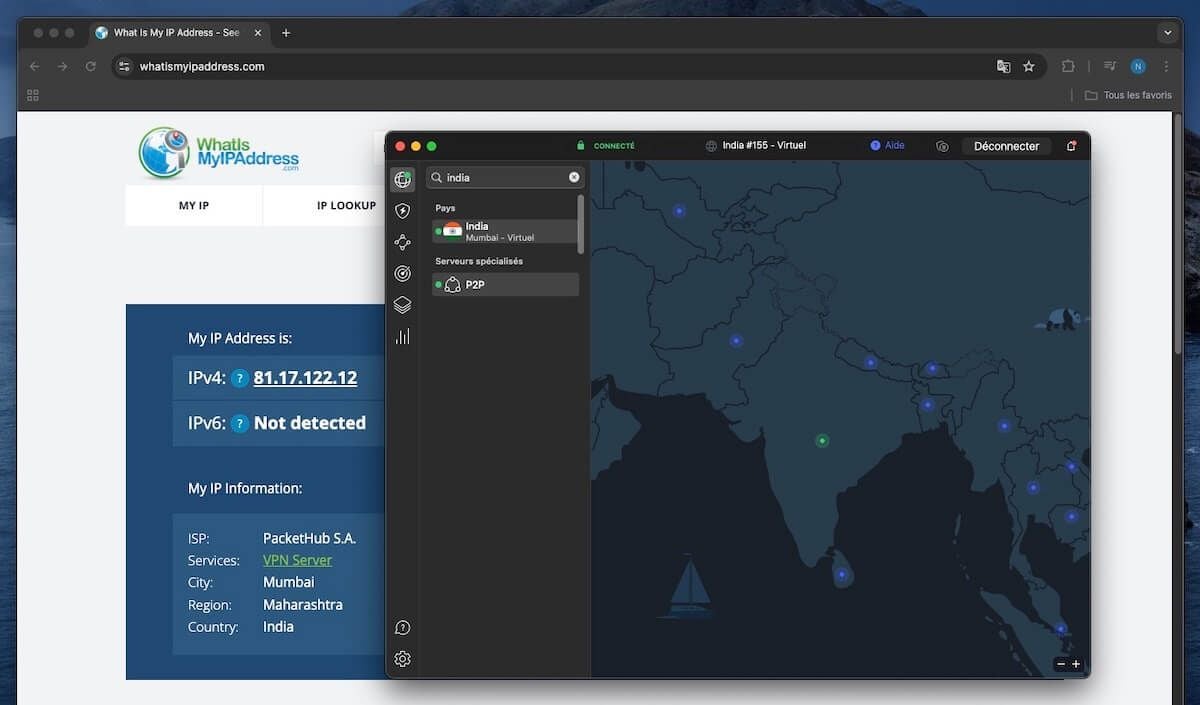Click the India #155 - Virtuel server label
The width and height of the screenshot is (1200, 705).
(x=764, y=146)
